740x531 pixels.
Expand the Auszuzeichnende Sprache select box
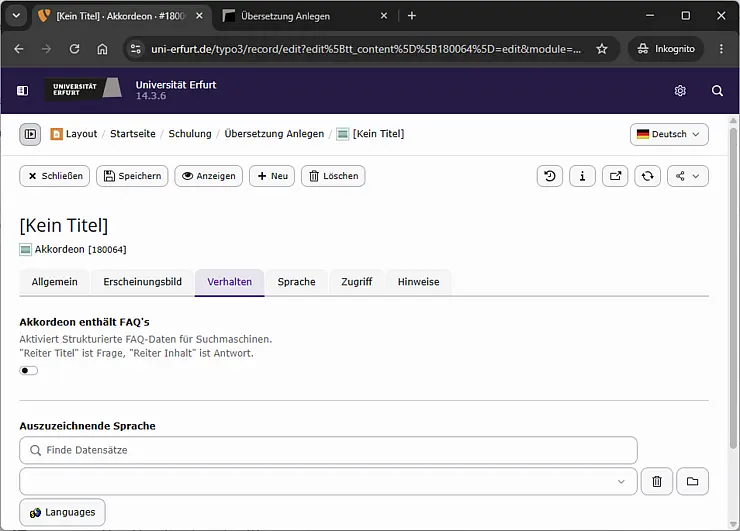(328, 481)
